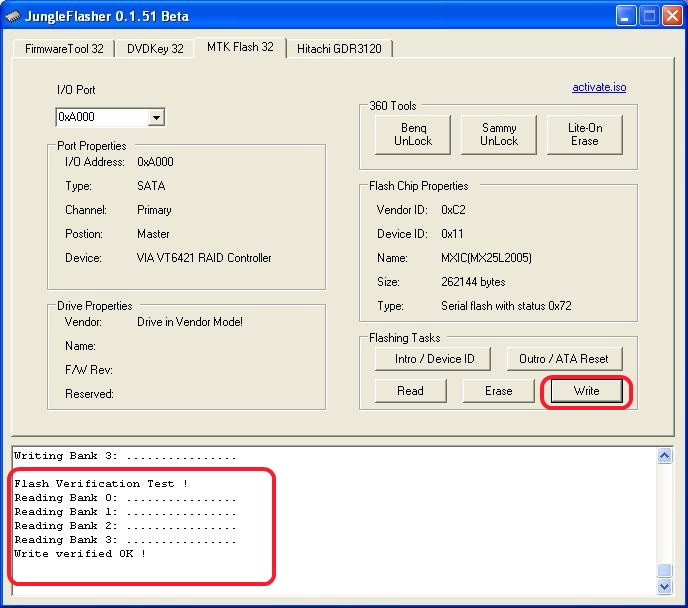This screenshot has height=608, width=688.
Task: Click the log scrollbar down arrow
Action: (664, 587)
